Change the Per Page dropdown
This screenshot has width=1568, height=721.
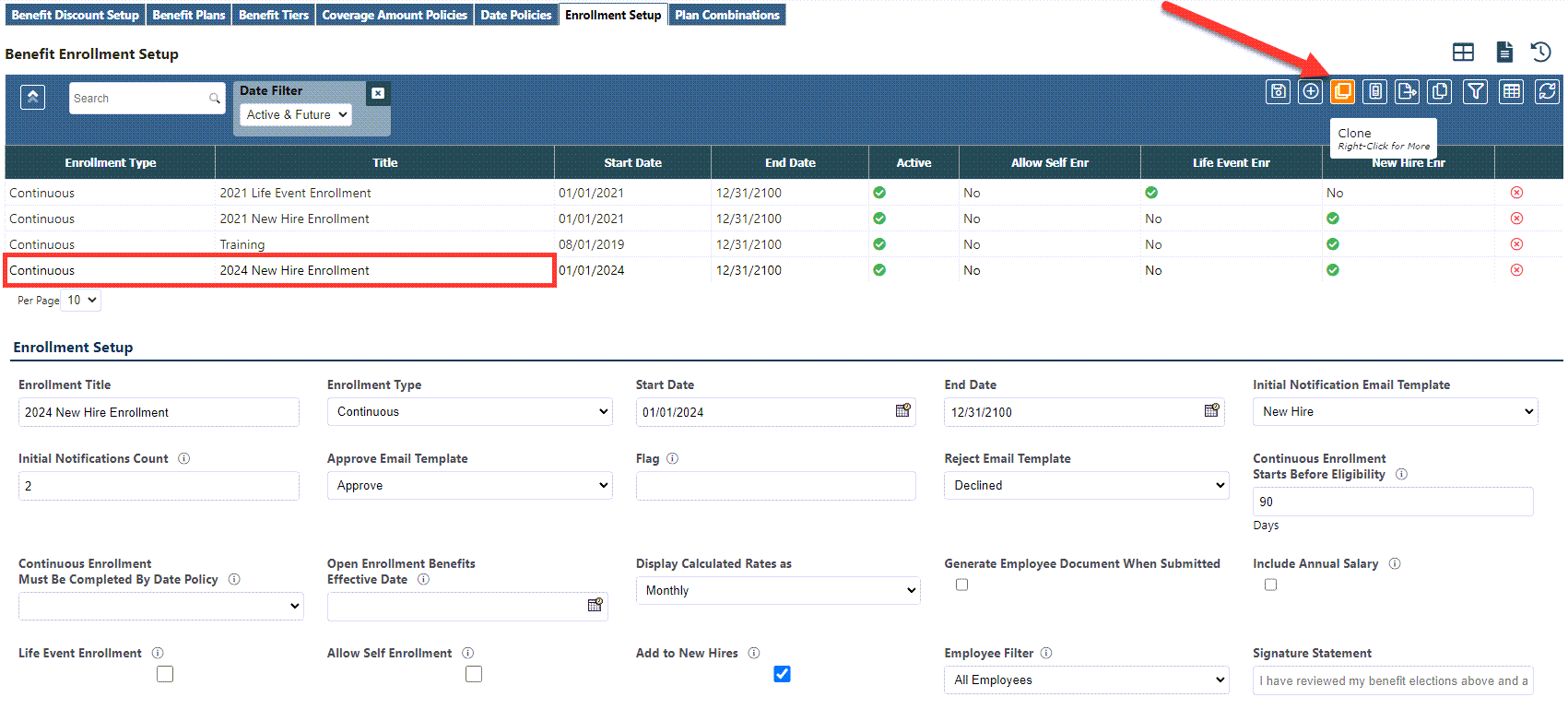pos(80,301)
